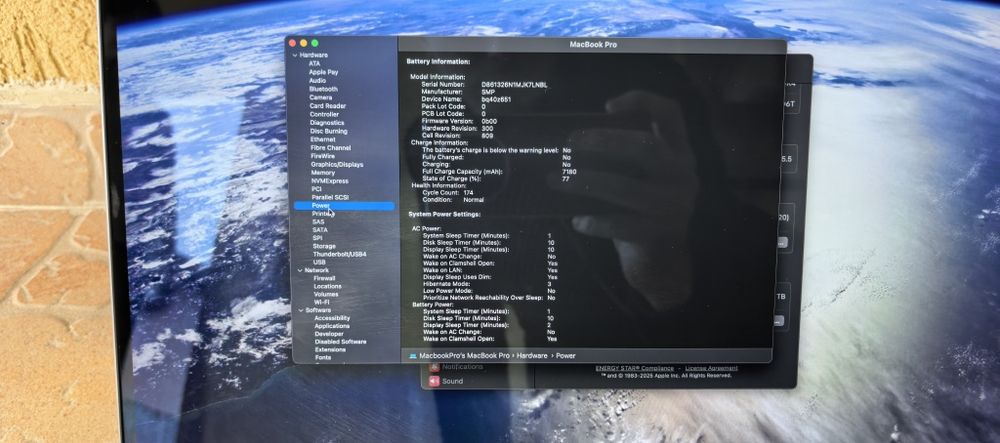The height and width of the screenshot is (443, 1000).
Task: Select Developer under Software
Action: coord(329,334)
